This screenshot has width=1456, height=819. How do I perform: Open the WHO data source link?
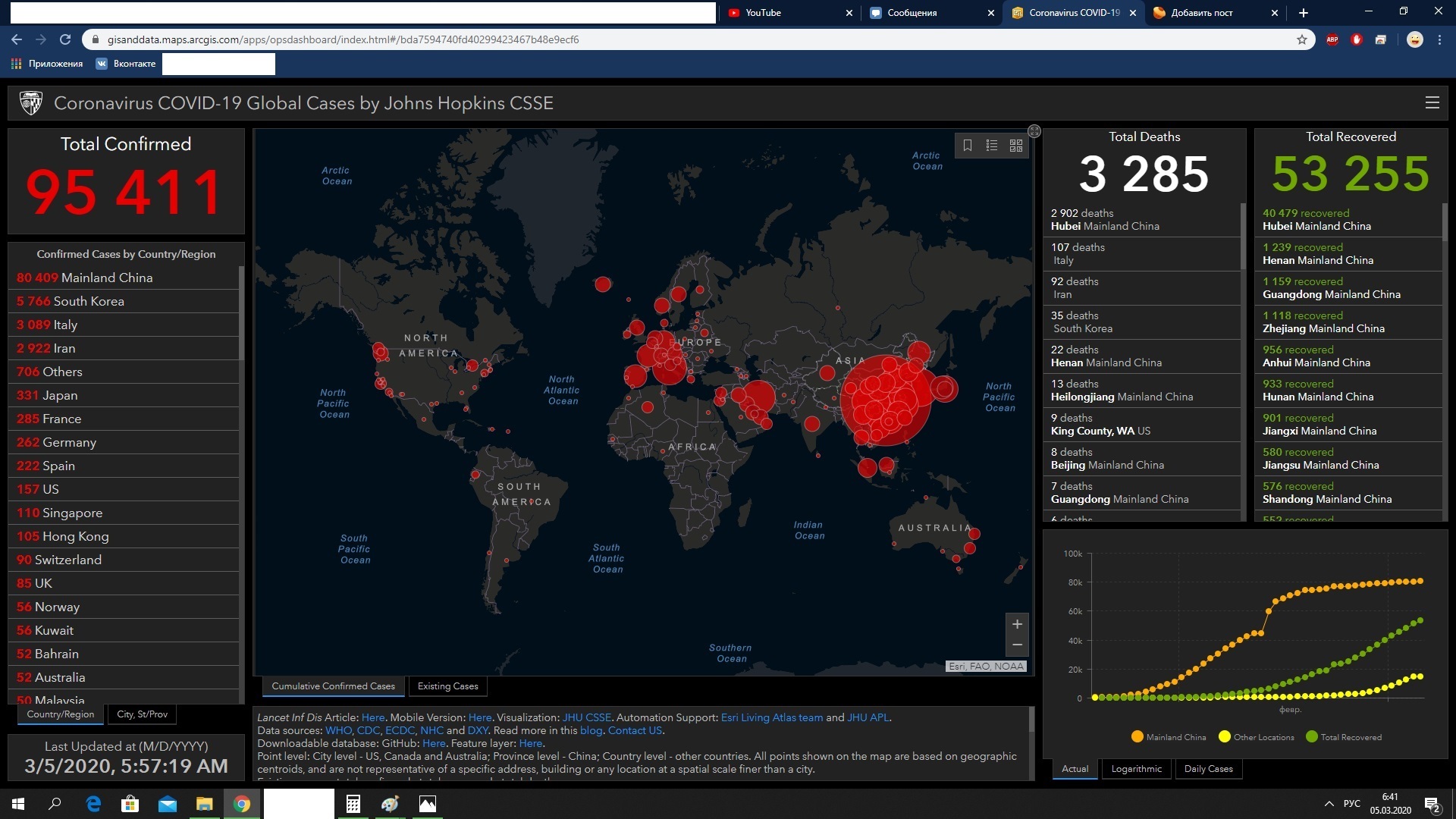click(338, 730)
